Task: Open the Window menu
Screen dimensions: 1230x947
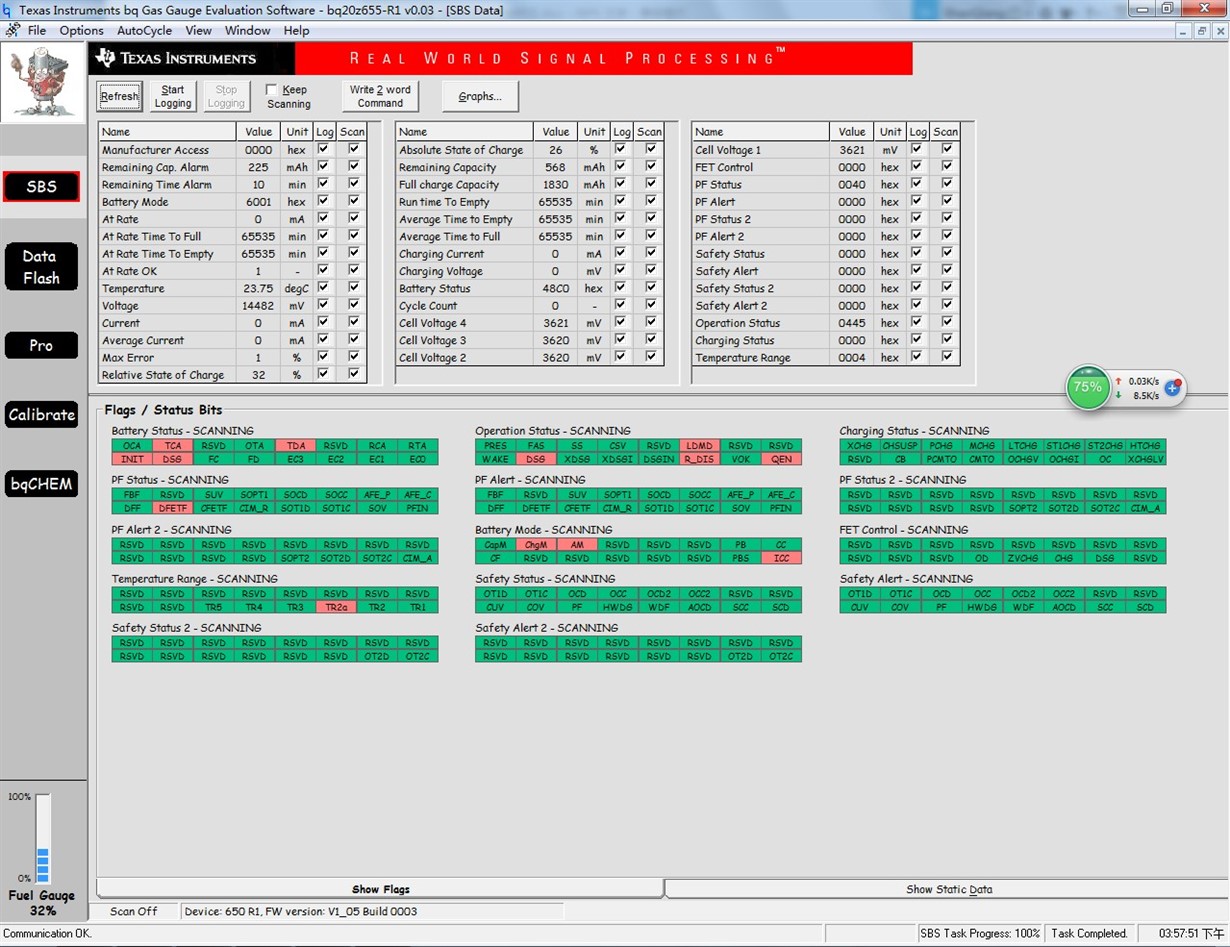Action: click(x=247, y=30)
